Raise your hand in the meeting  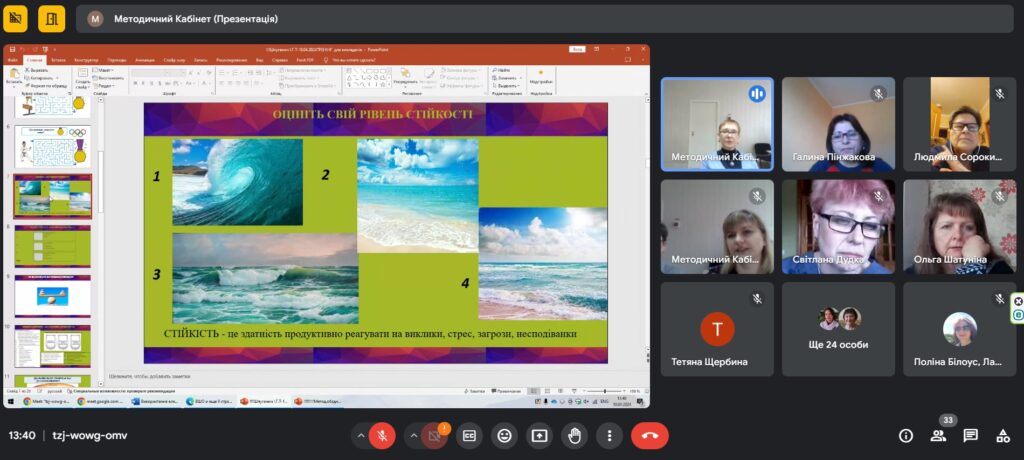(x=574, y=436)
